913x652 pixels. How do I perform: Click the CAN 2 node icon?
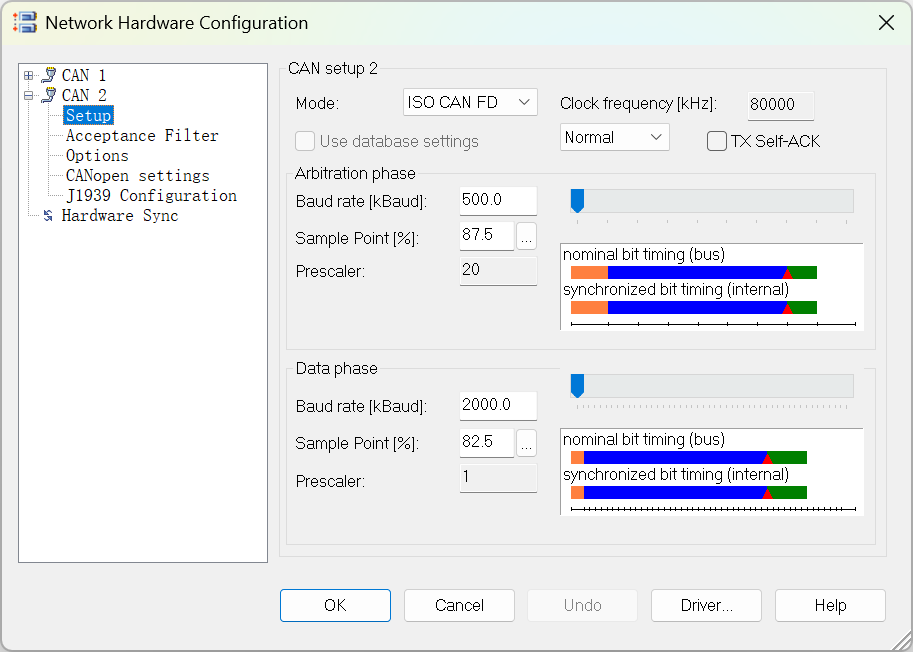tap(48, 96)
